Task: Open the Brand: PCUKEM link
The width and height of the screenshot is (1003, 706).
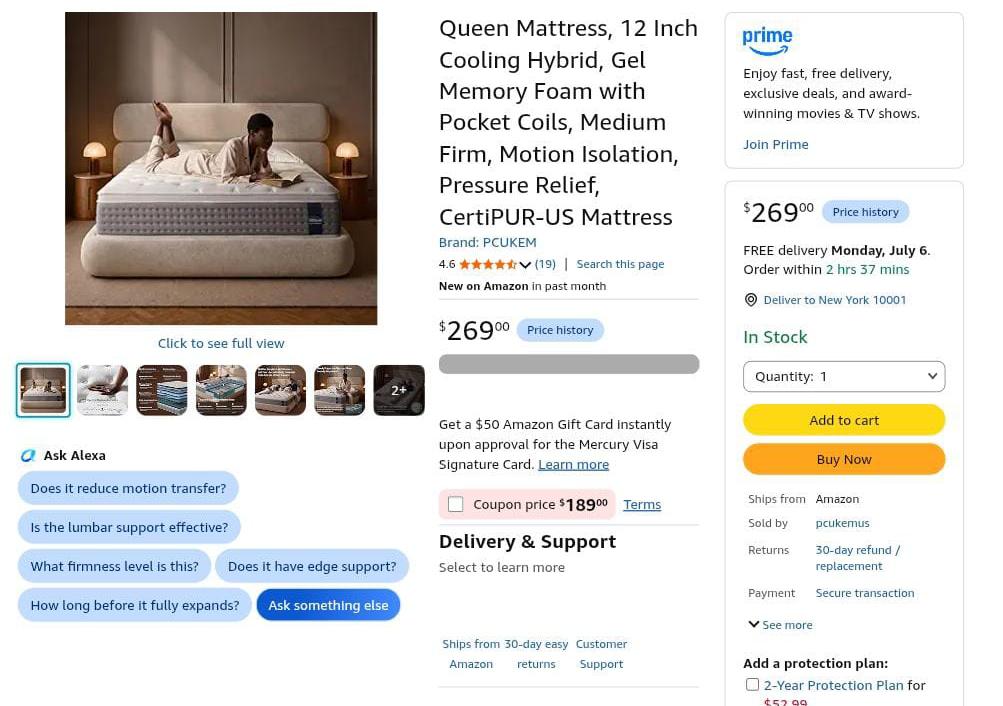Action: point(487,242)
